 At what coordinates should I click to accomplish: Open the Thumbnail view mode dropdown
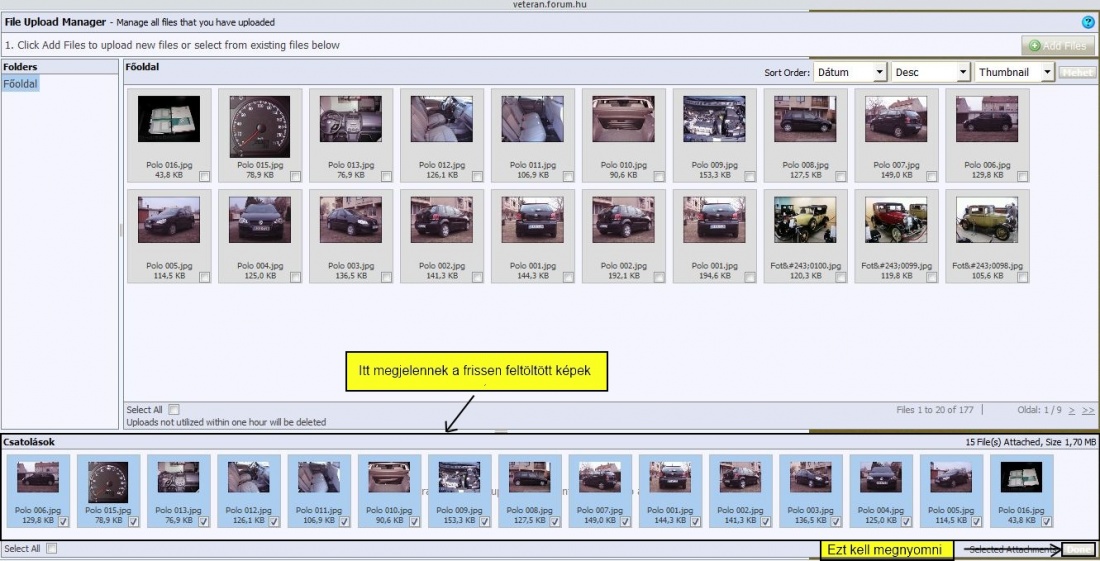[1014, 72]
